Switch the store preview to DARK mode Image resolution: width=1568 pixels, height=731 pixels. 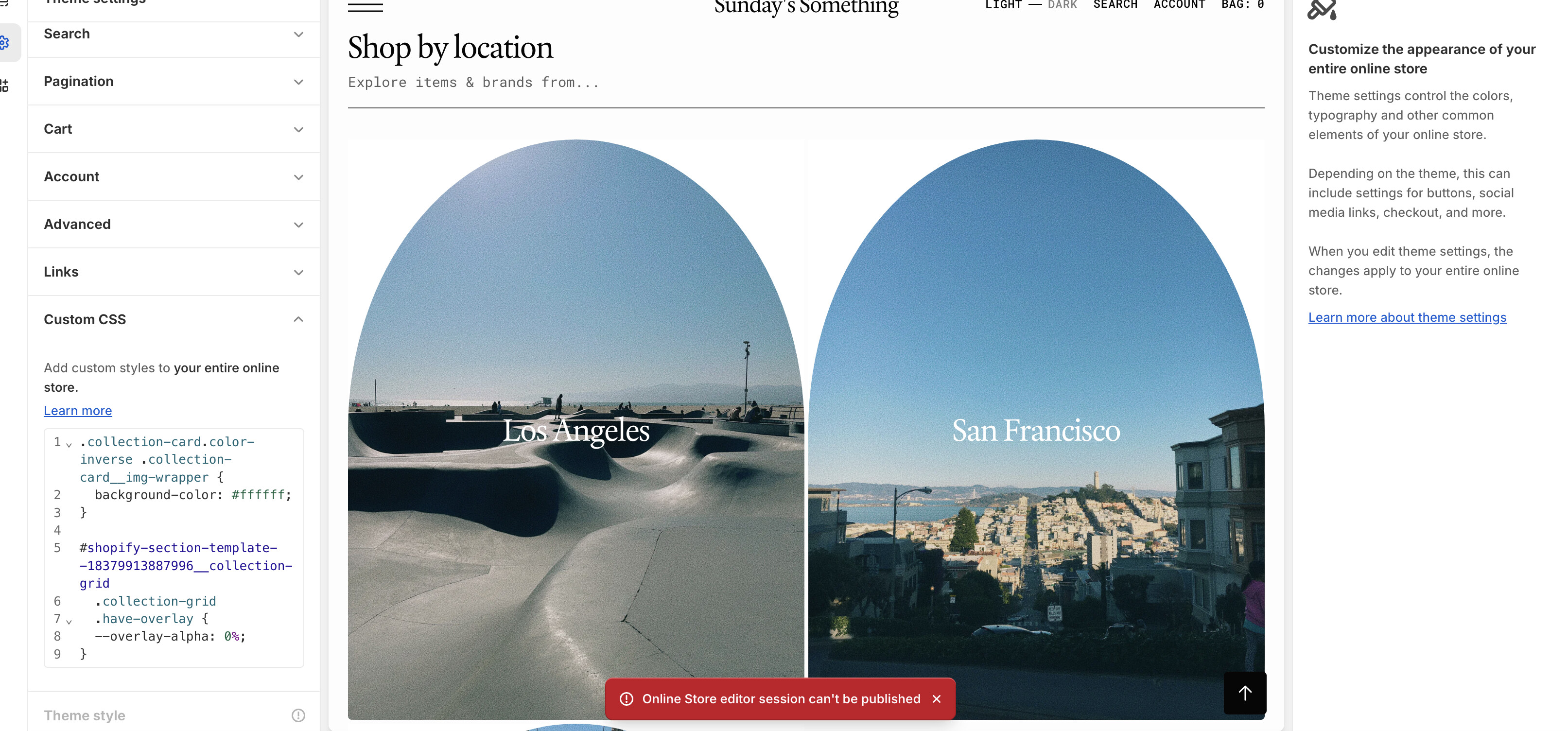pos(1062,5)
